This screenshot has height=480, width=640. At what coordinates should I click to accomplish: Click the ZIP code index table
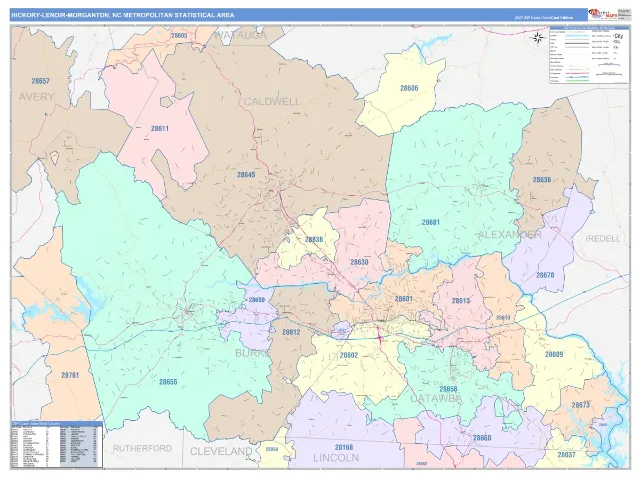pyautogui.click(x=57, y=444)
